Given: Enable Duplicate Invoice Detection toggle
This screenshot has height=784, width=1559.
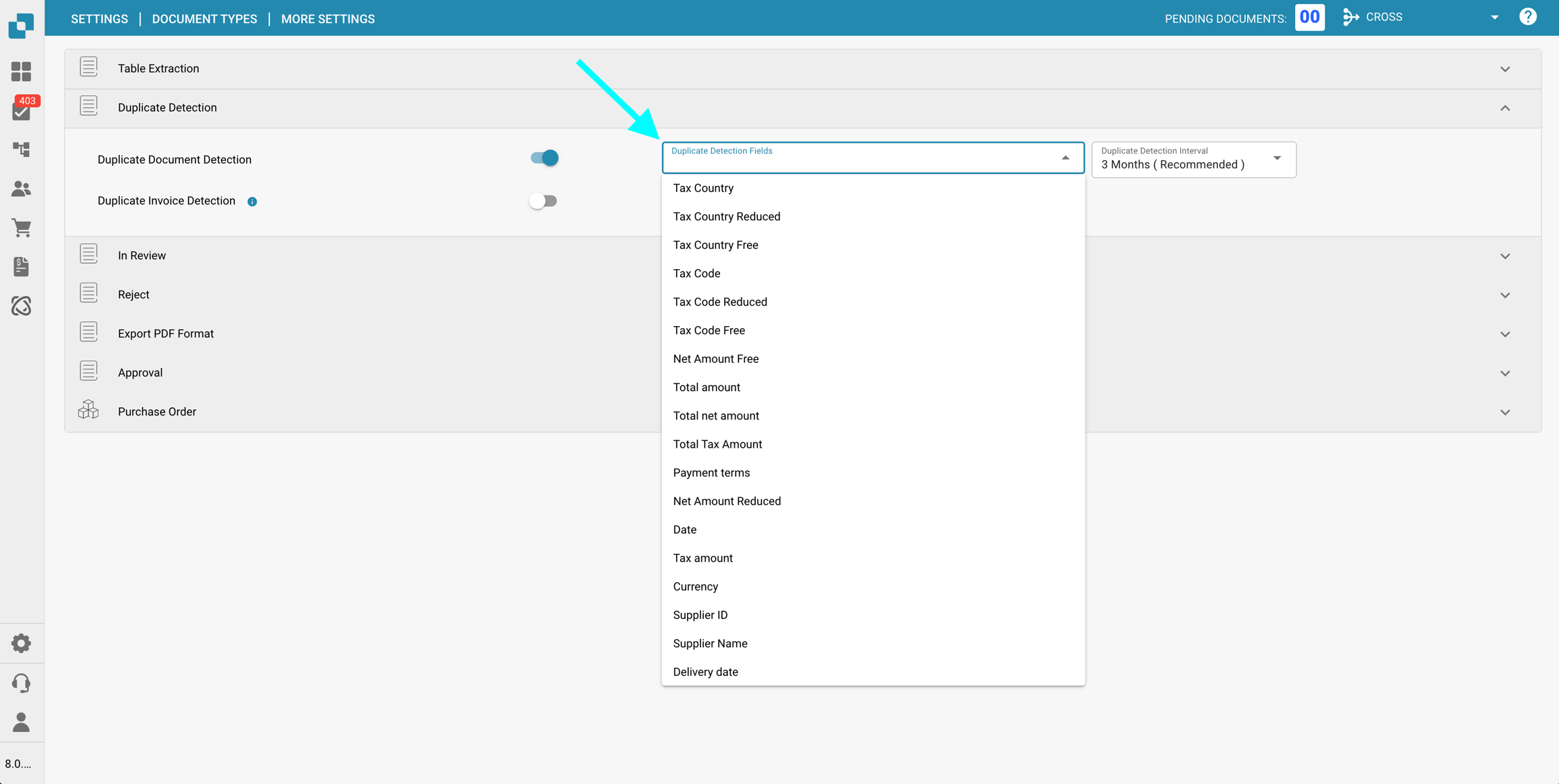Looking at the screenshot, I should (x=543, y=201).
